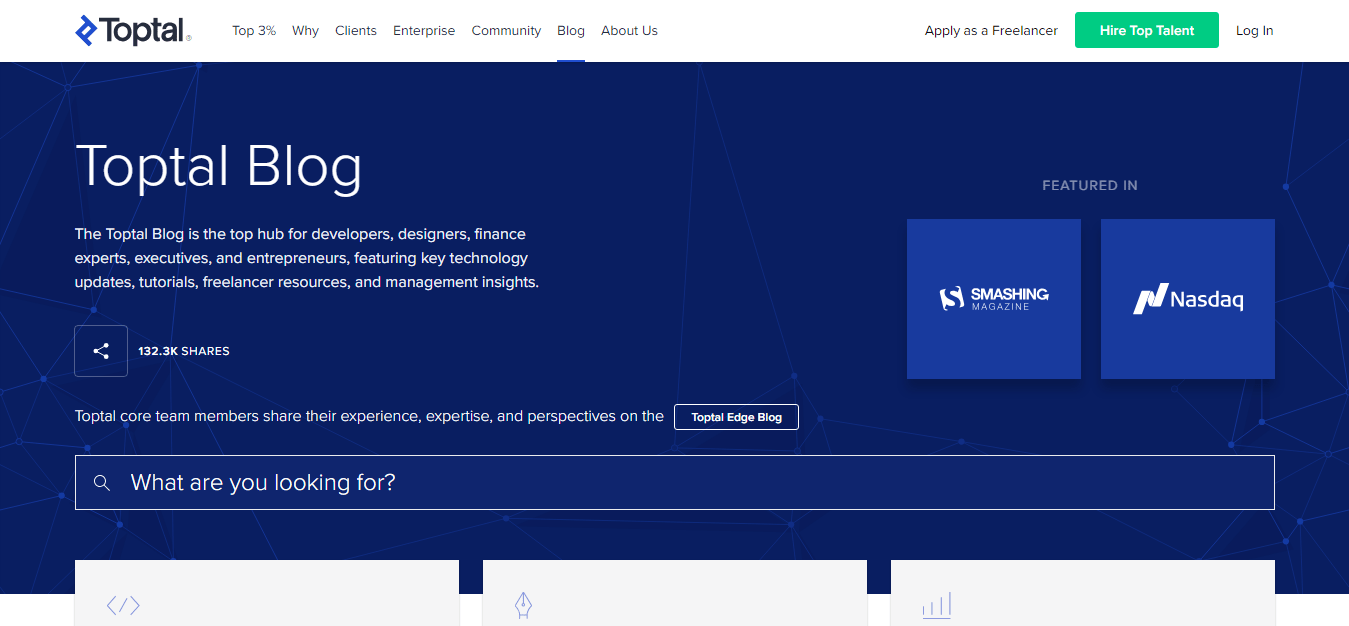Viewport: 1349px width, 626px height.
Task: Click the Hire Top Talent button
Action: pos(1146,30)
